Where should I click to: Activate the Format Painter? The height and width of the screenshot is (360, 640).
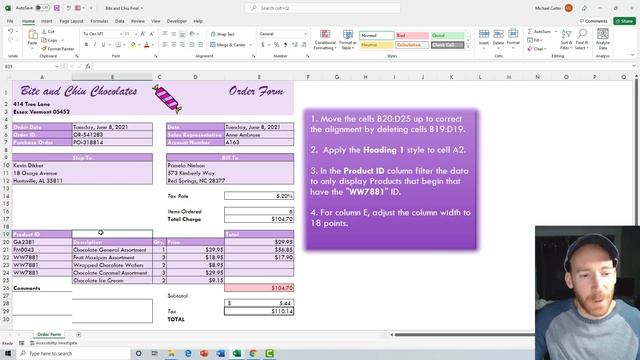point(58,49)
